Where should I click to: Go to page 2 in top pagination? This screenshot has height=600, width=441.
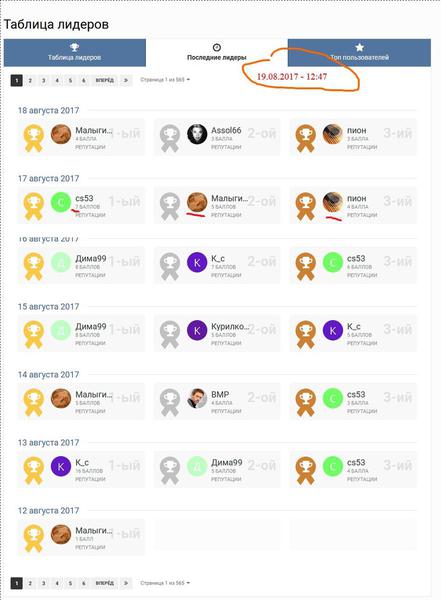click(x=30, y=80)
